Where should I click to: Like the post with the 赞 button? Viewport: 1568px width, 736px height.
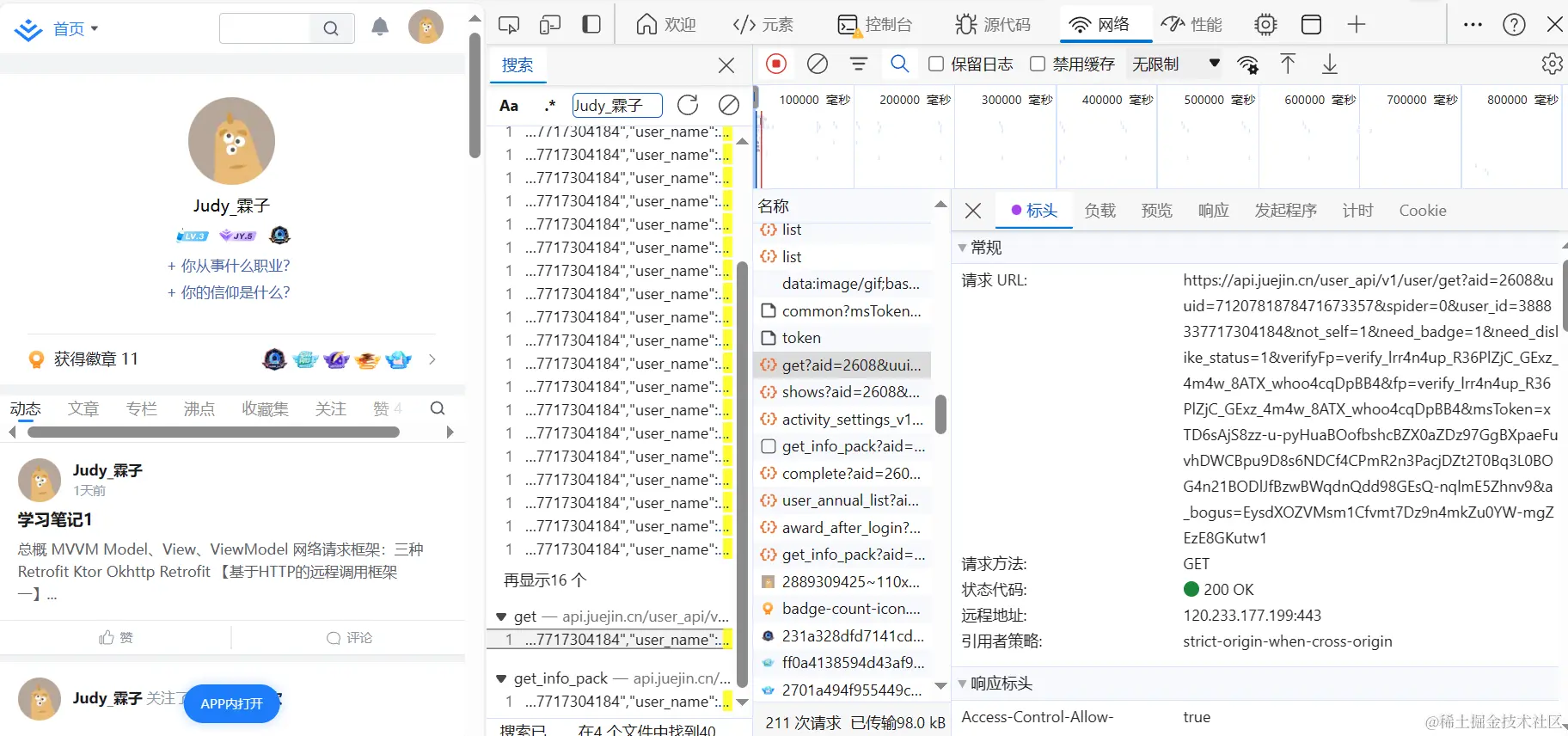coord(116,637)
